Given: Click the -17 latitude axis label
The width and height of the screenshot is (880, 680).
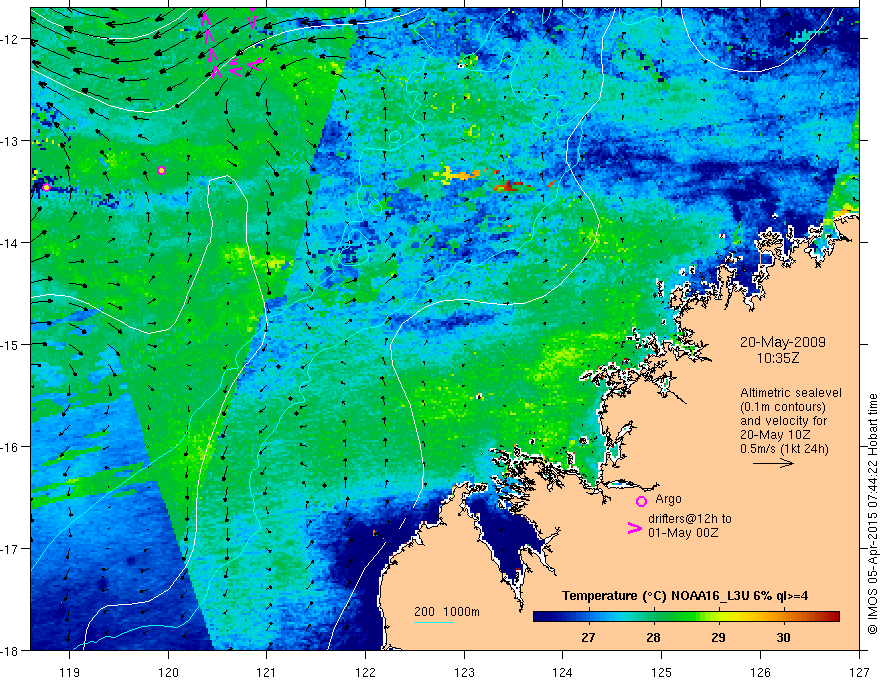Looking at the screenshot, I should 11,548.
